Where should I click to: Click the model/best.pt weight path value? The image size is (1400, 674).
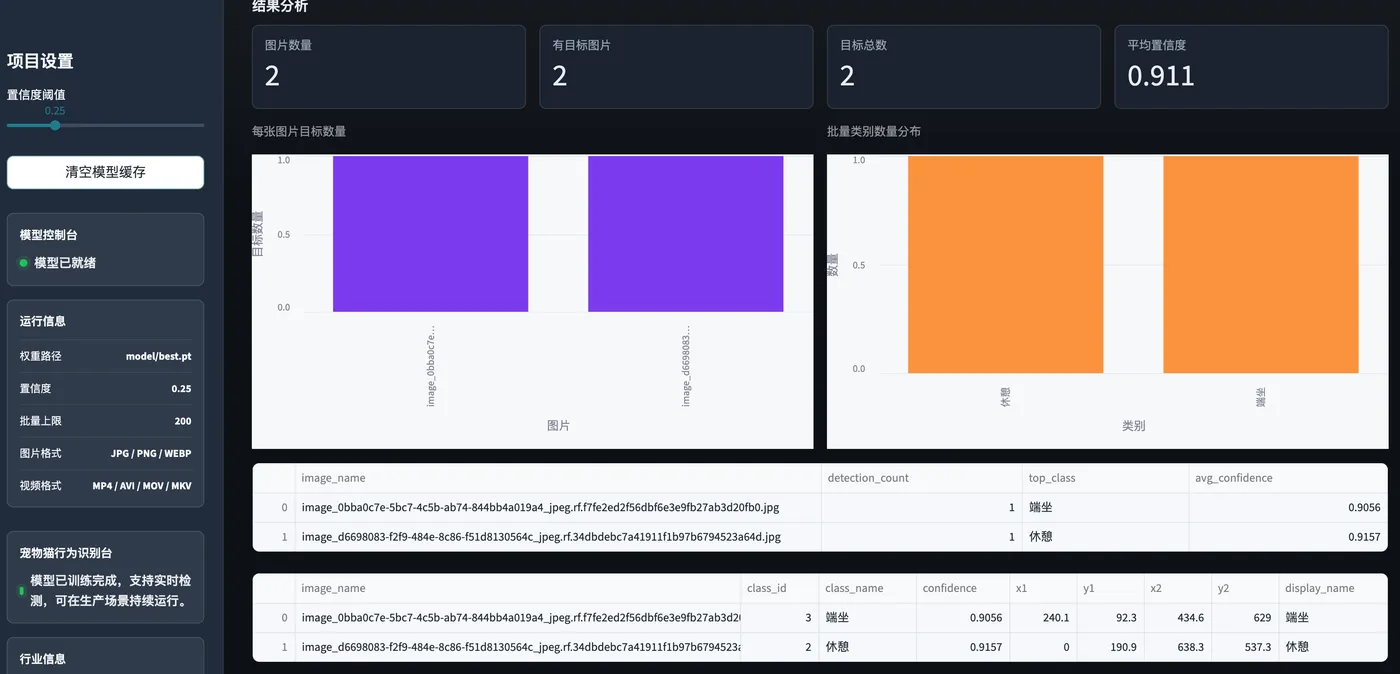coord(158,356)
